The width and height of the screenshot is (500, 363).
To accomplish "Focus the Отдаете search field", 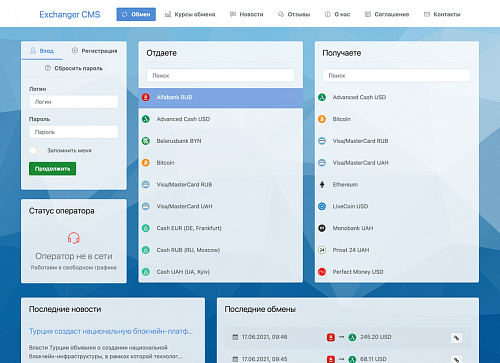I will click(x=220, y=76).
